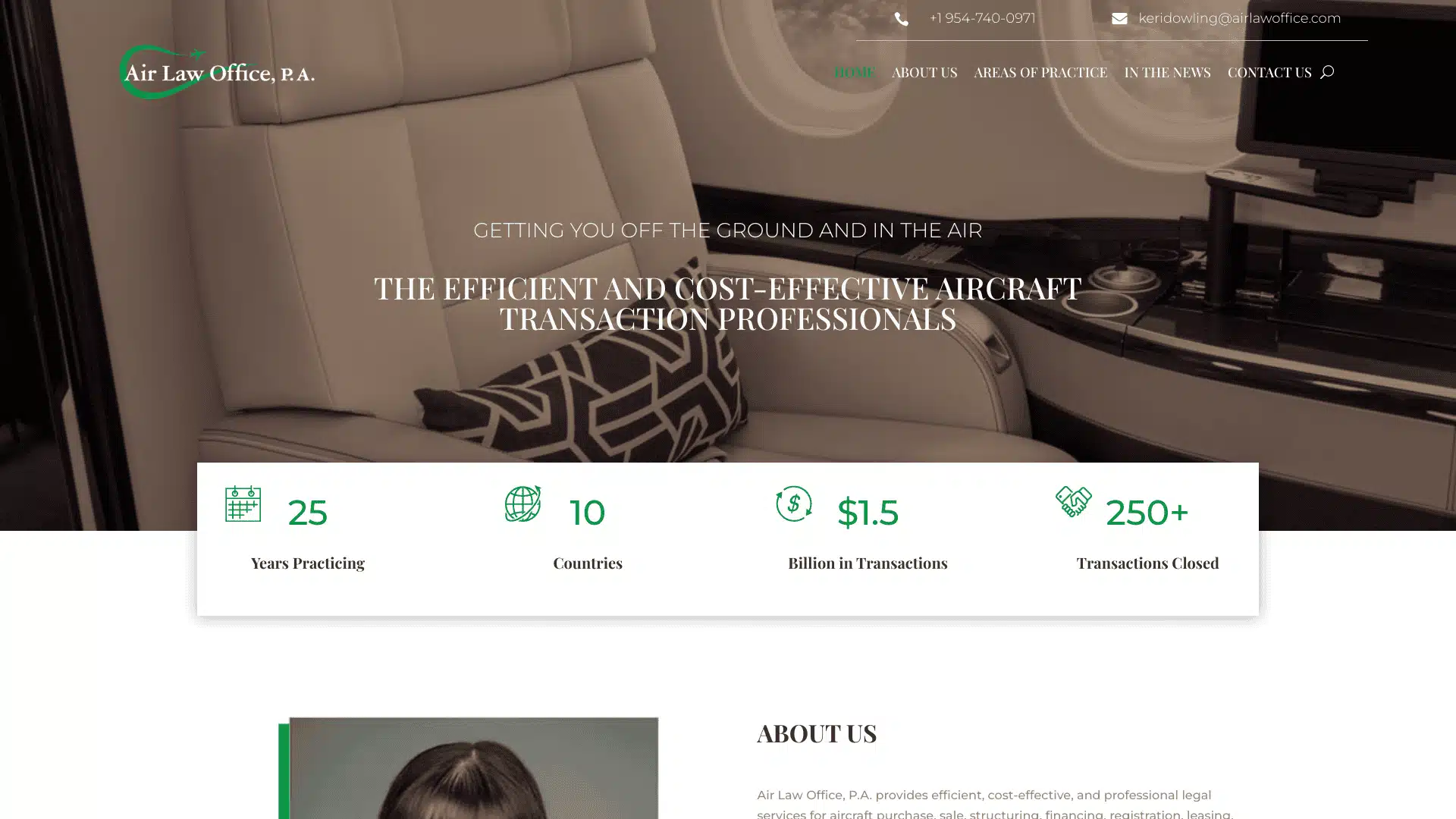Viewport: 1456px width, 819px height.
Task: Click the ABOUT US section heading
Action: click(817, 733)
